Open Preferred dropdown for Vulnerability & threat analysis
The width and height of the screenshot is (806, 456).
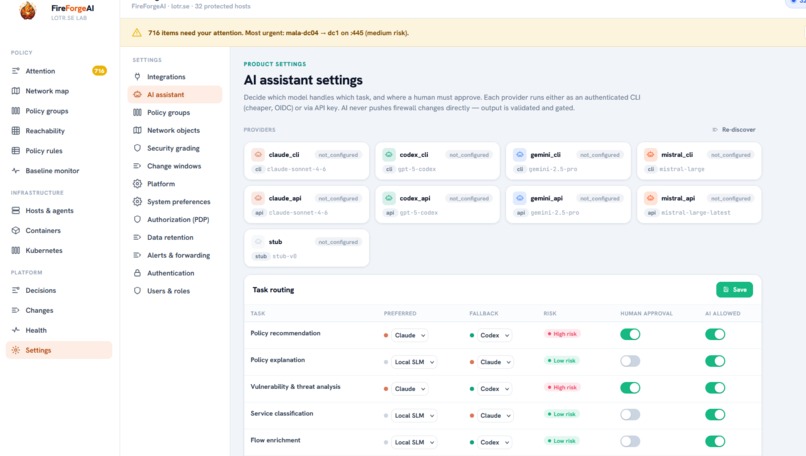click(410, 389)
